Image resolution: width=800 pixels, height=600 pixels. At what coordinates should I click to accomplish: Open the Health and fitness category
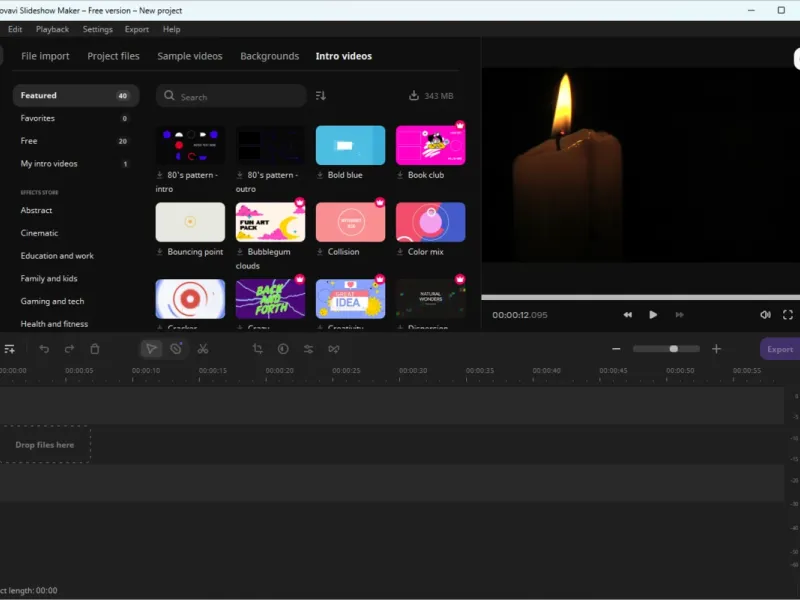point(54,324)
